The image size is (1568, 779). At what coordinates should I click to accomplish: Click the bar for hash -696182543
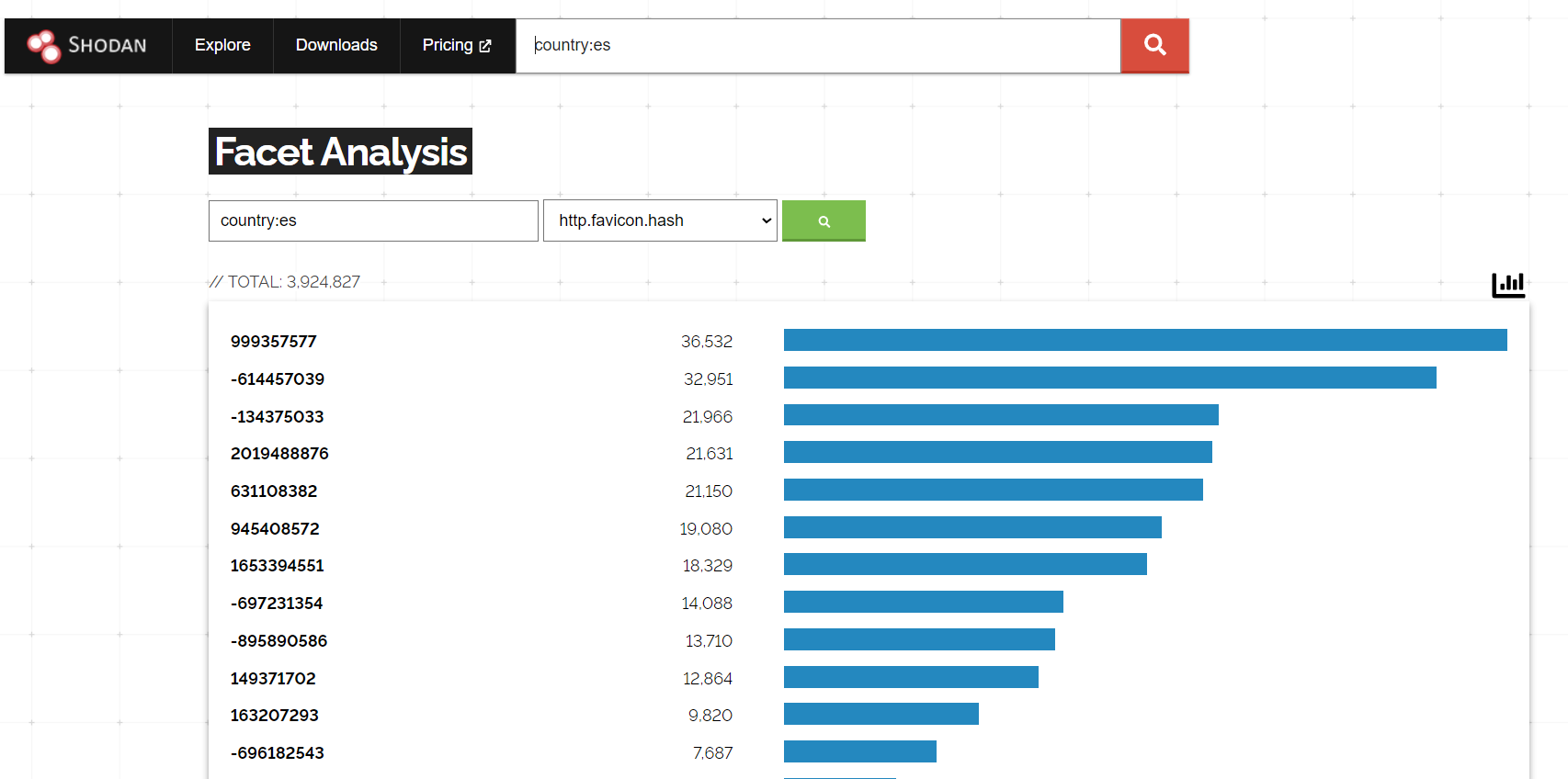[860, 751]
